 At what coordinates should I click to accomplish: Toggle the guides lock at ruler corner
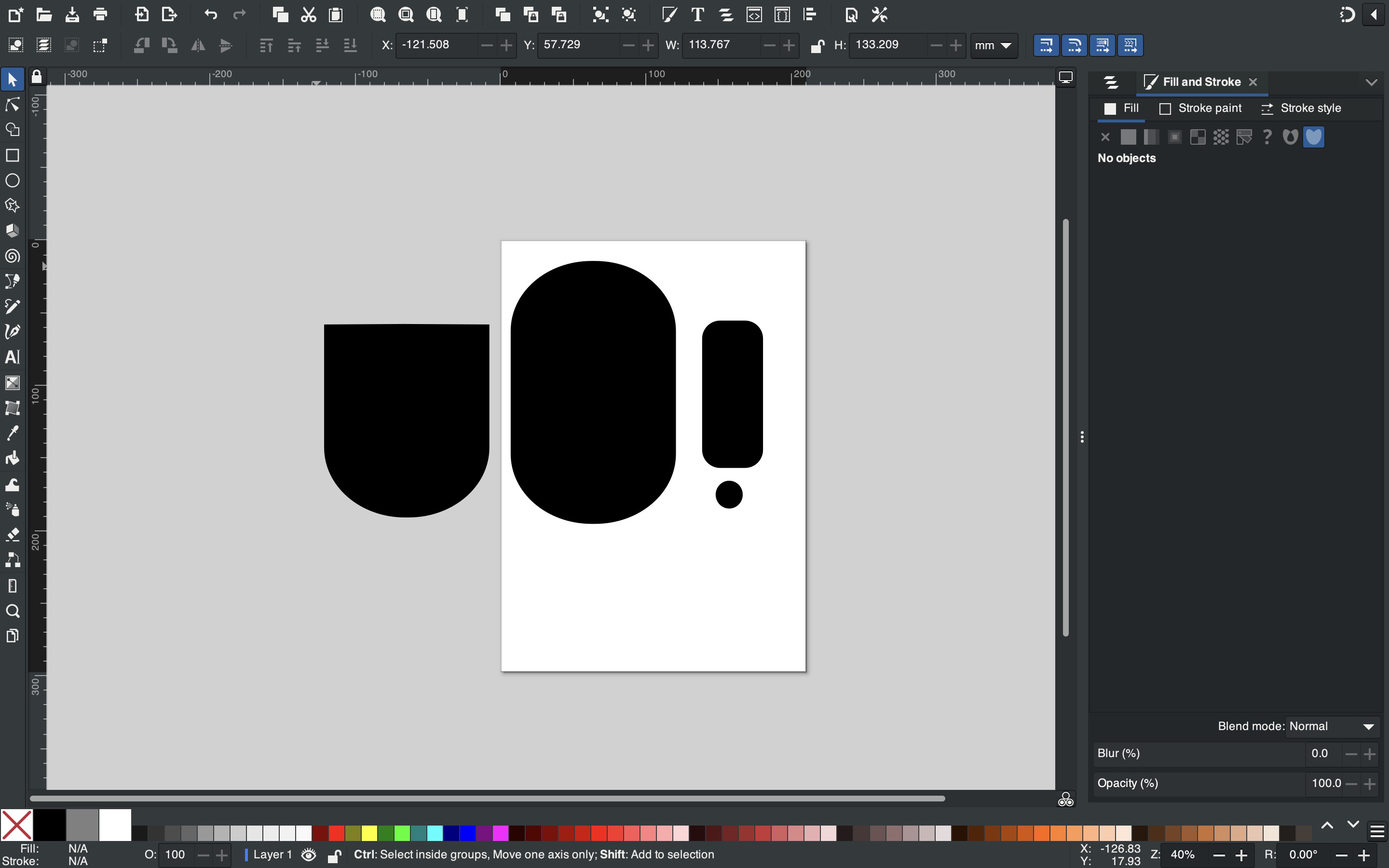point(36,76)
